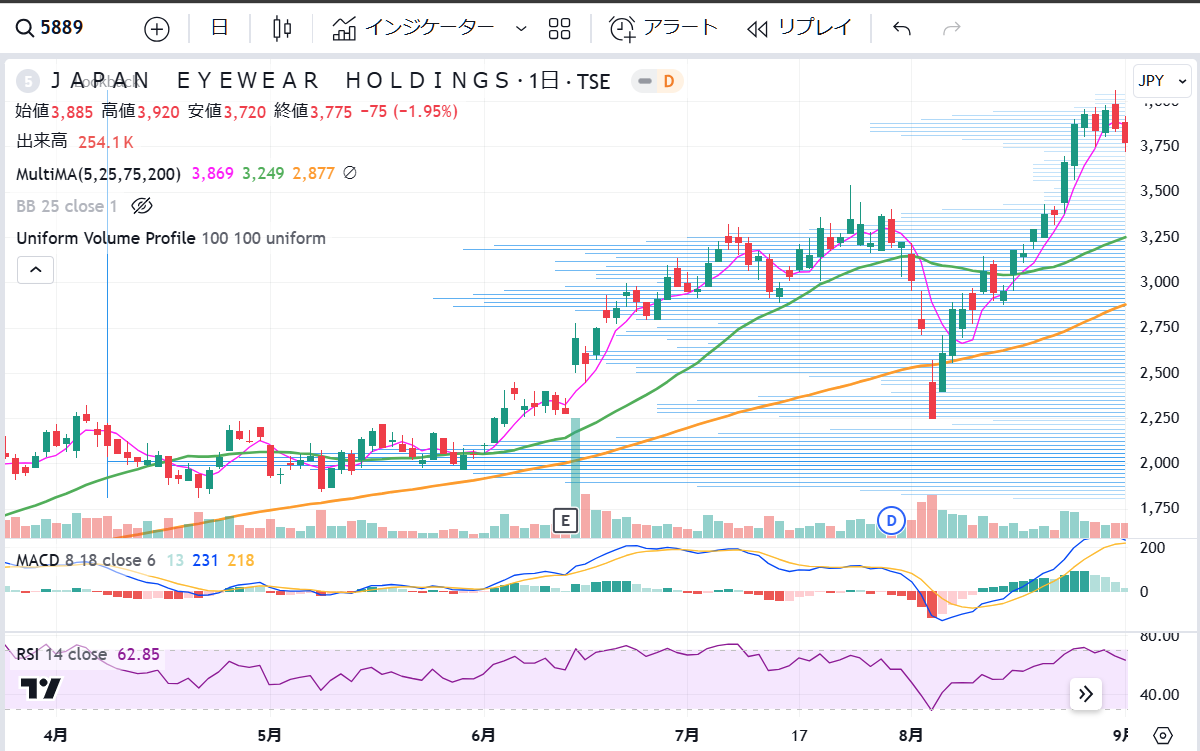The height and width of the screenshot is (751, 1200).
Task: Click the earnings E marker
Action: 566,519
